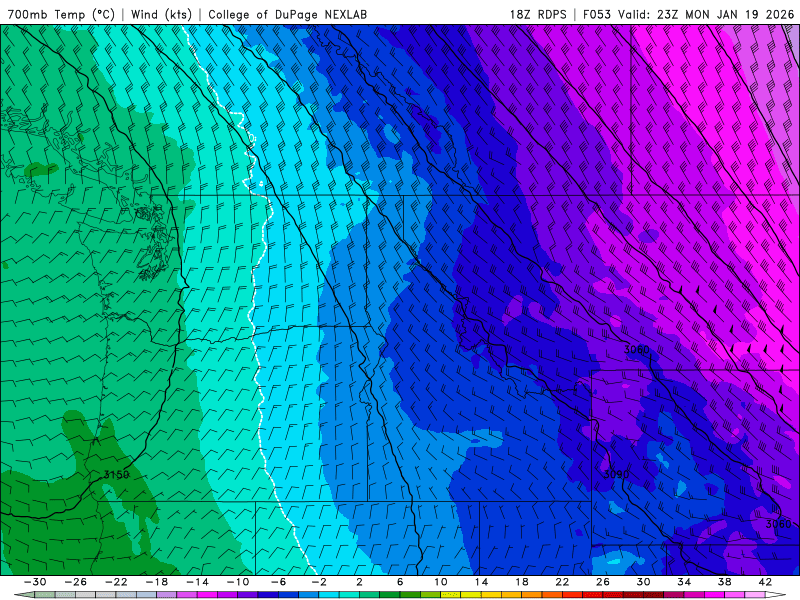This screenshot has height=600, width=800.
Task: Click the right arrow end of the color bar
Action: [776, 595]
